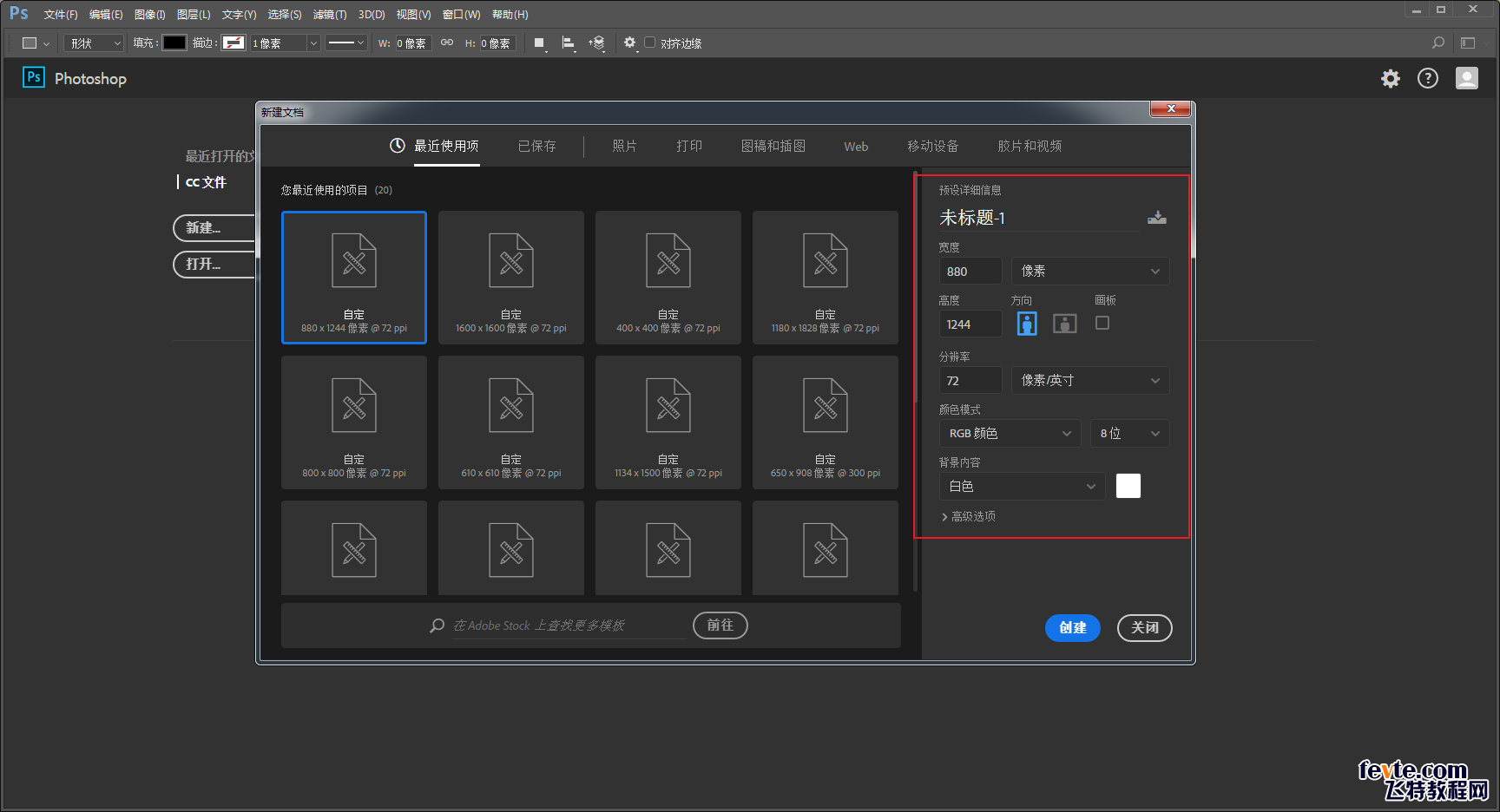Open the path operations icon
This screenshot has height=812, width=1500.
[540, 43]
